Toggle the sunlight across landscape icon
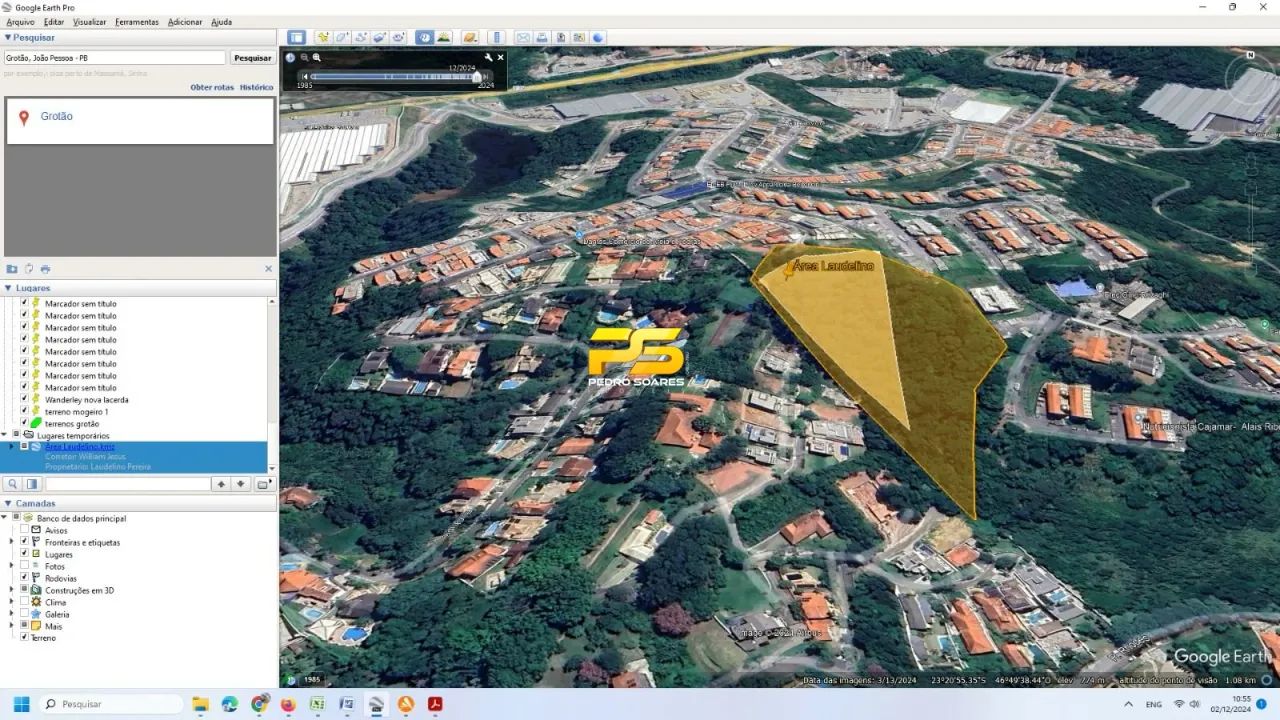Image resolution: width=1280 pixels, height=720 pixels. (x=443, y=37)
